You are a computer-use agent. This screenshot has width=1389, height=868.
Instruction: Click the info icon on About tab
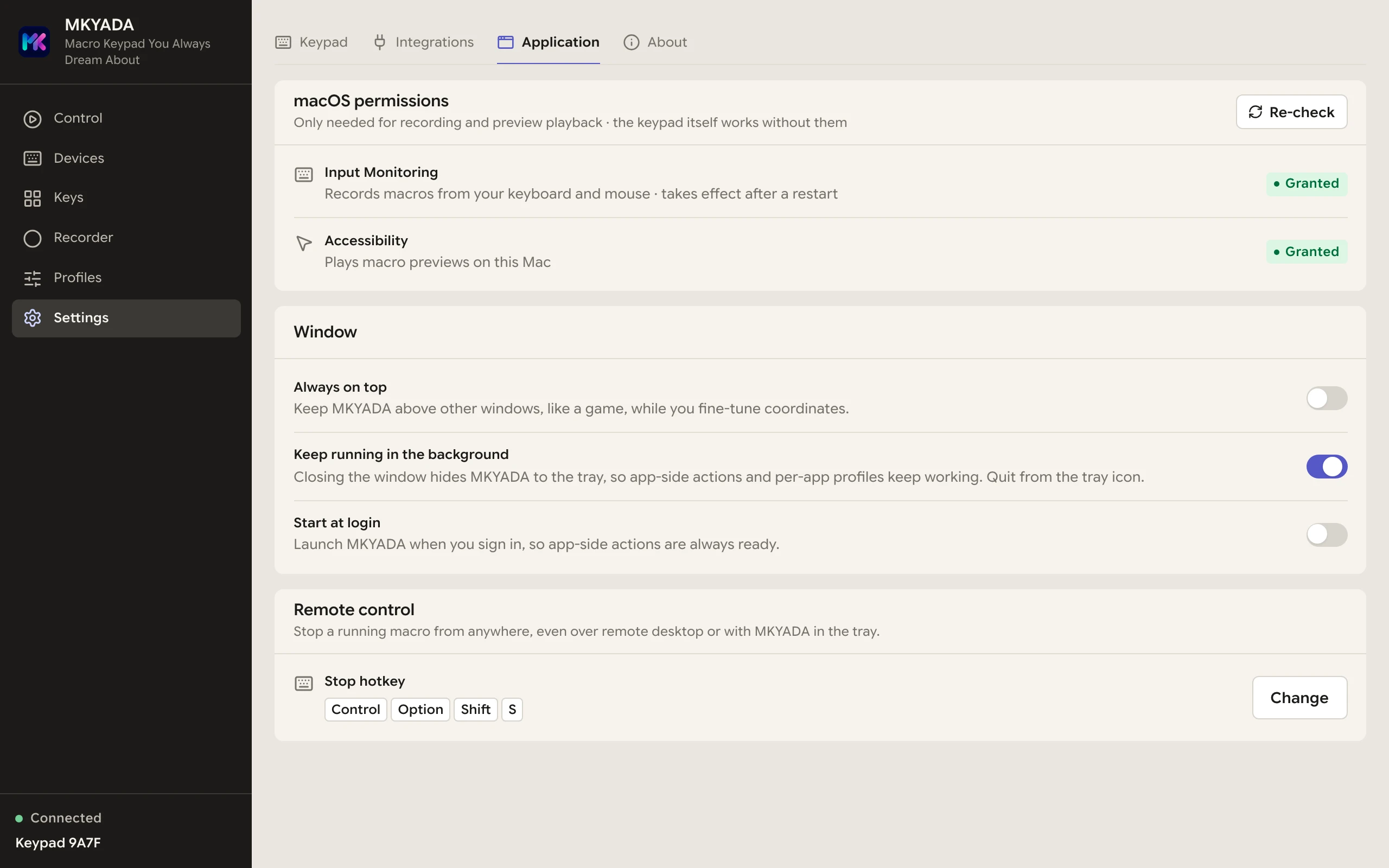[x=631, y=42]
